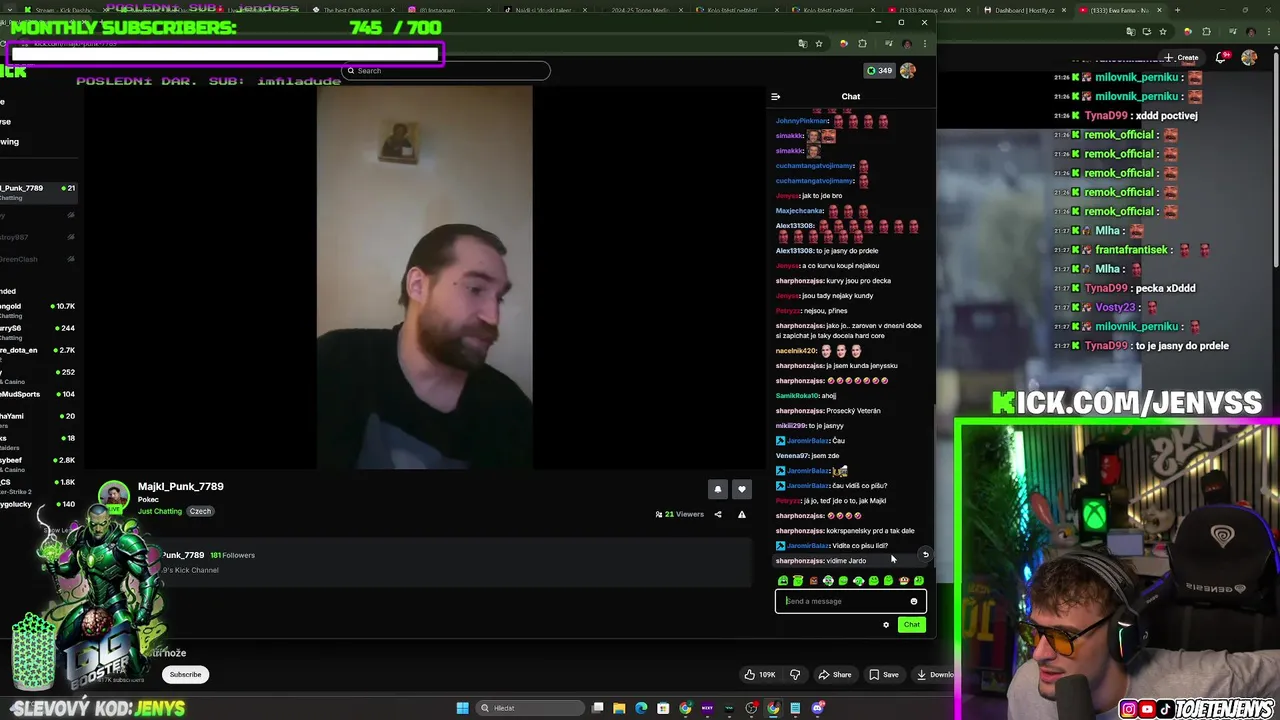Select Majkl_Punk_7789 in the sidebar channel list
Viewport: 1280px width, 720px height.
[38, 192]
